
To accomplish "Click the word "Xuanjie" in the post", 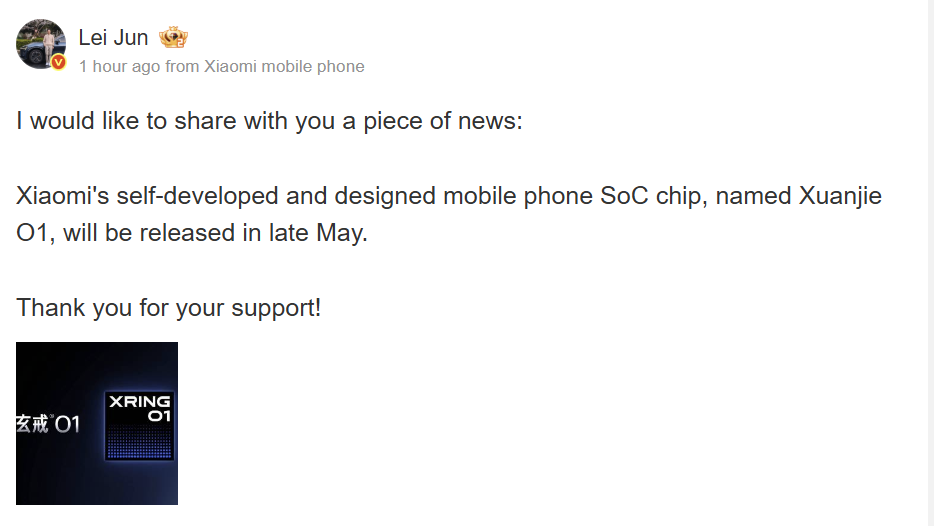I will (840, 196).
